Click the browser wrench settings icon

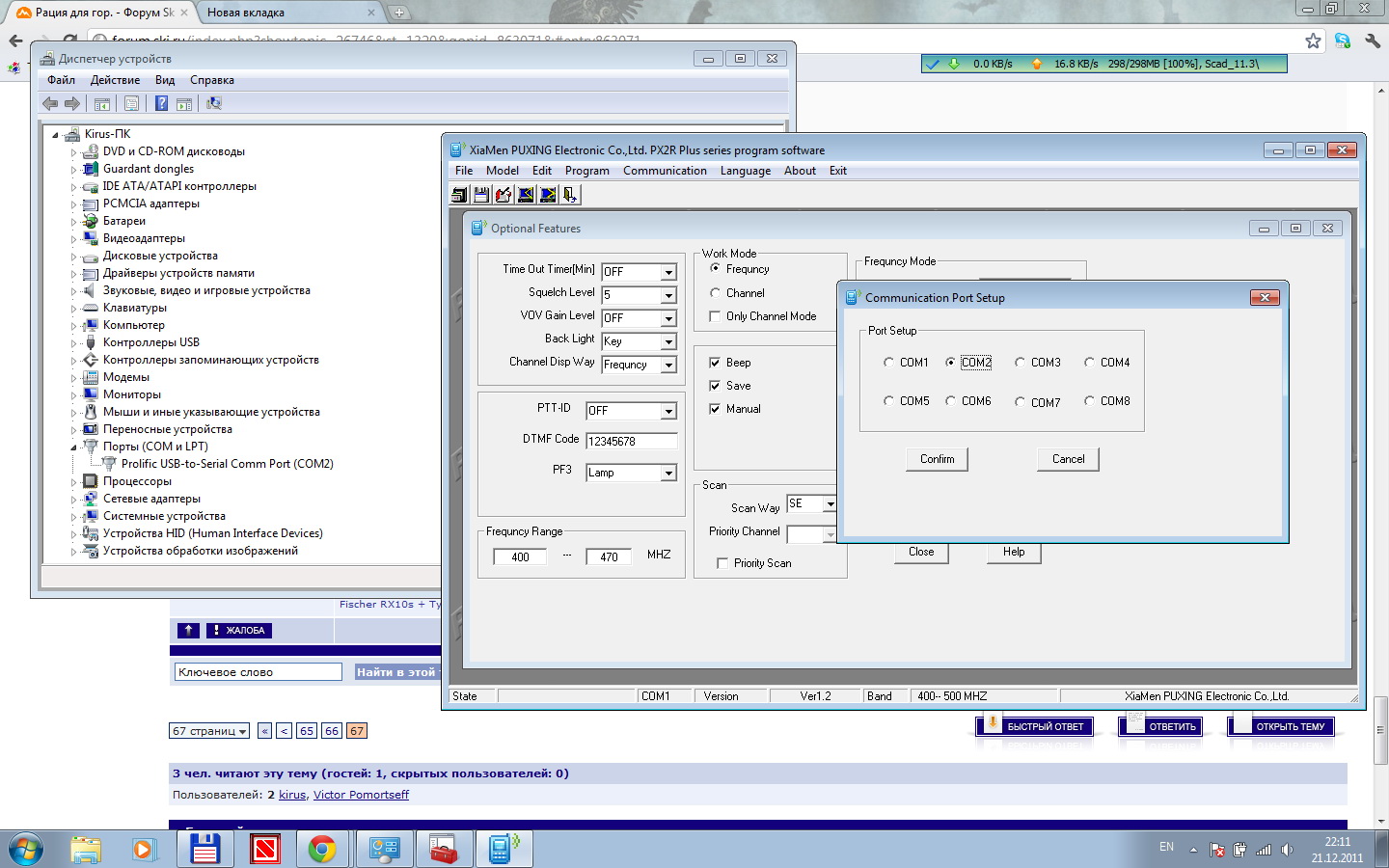tap(1372, 41)
